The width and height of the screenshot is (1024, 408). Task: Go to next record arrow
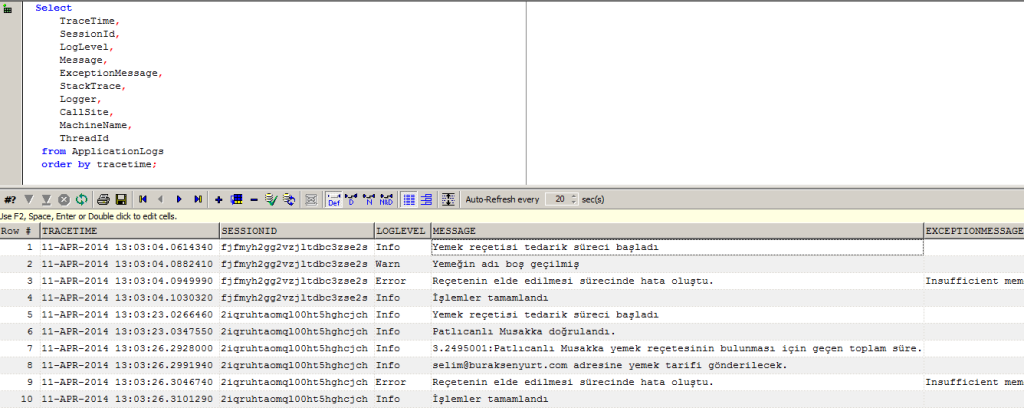pyautogui.click(x=179, y=199)
